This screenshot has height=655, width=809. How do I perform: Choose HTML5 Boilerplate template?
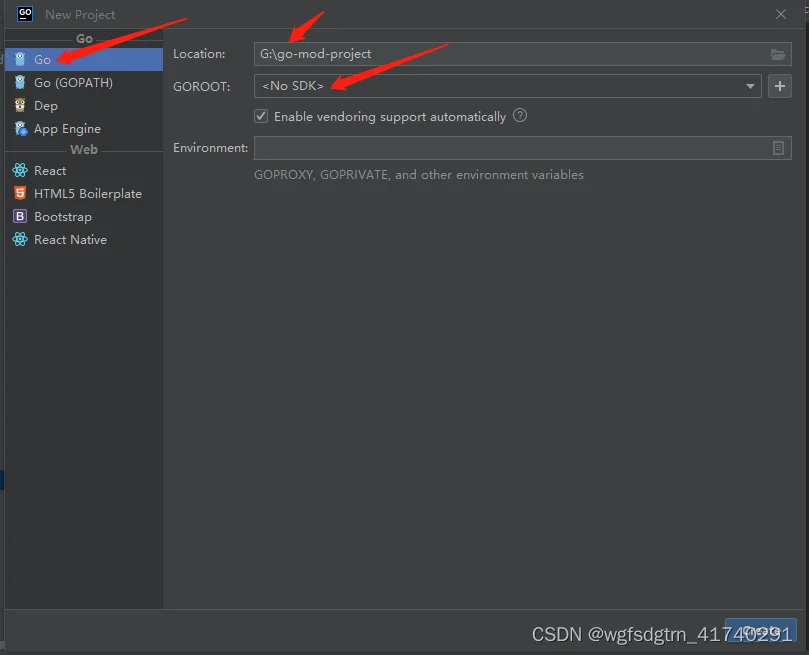click(84, 193)
